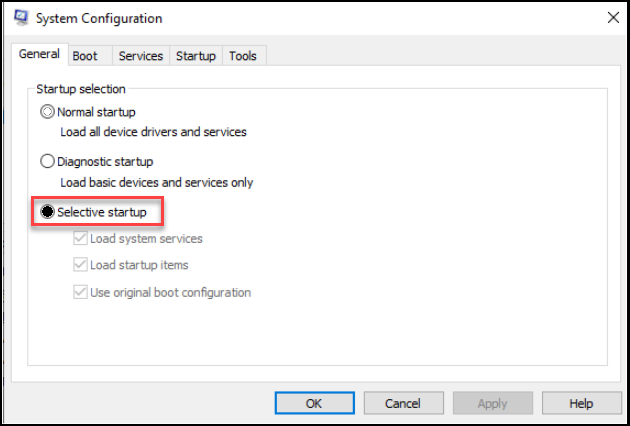The height and width of the screenshot is (426, 630).
Task: Close the System Configuration window
Action: 613,18
